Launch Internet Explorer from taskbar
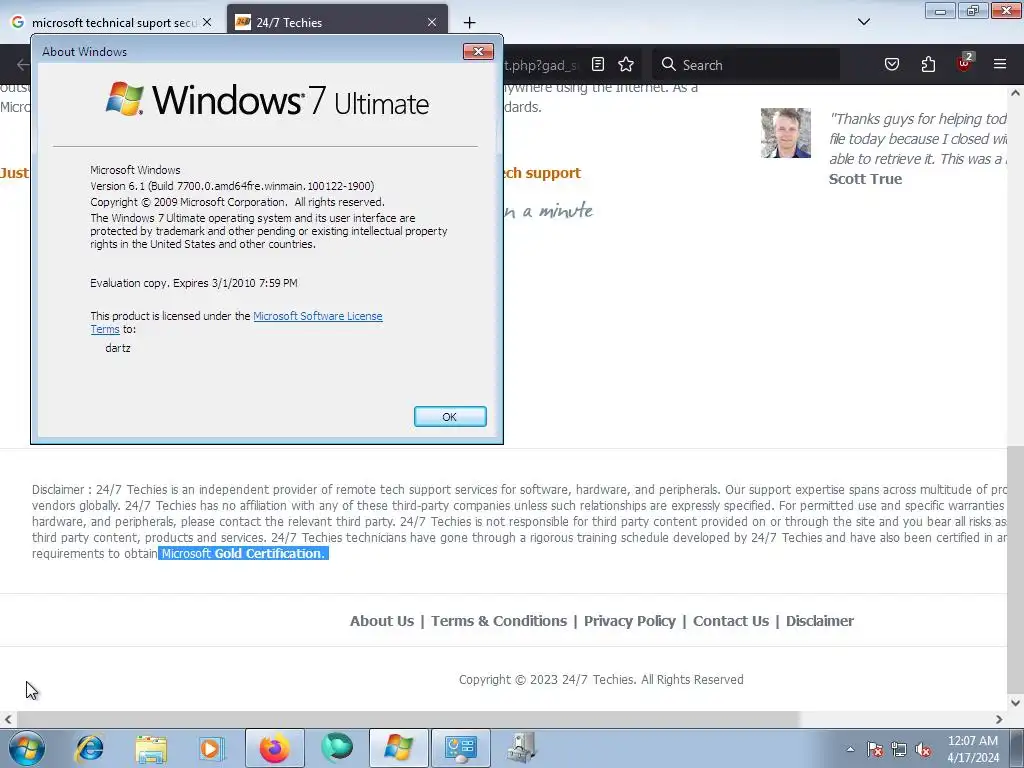 [x=89, y=748]
